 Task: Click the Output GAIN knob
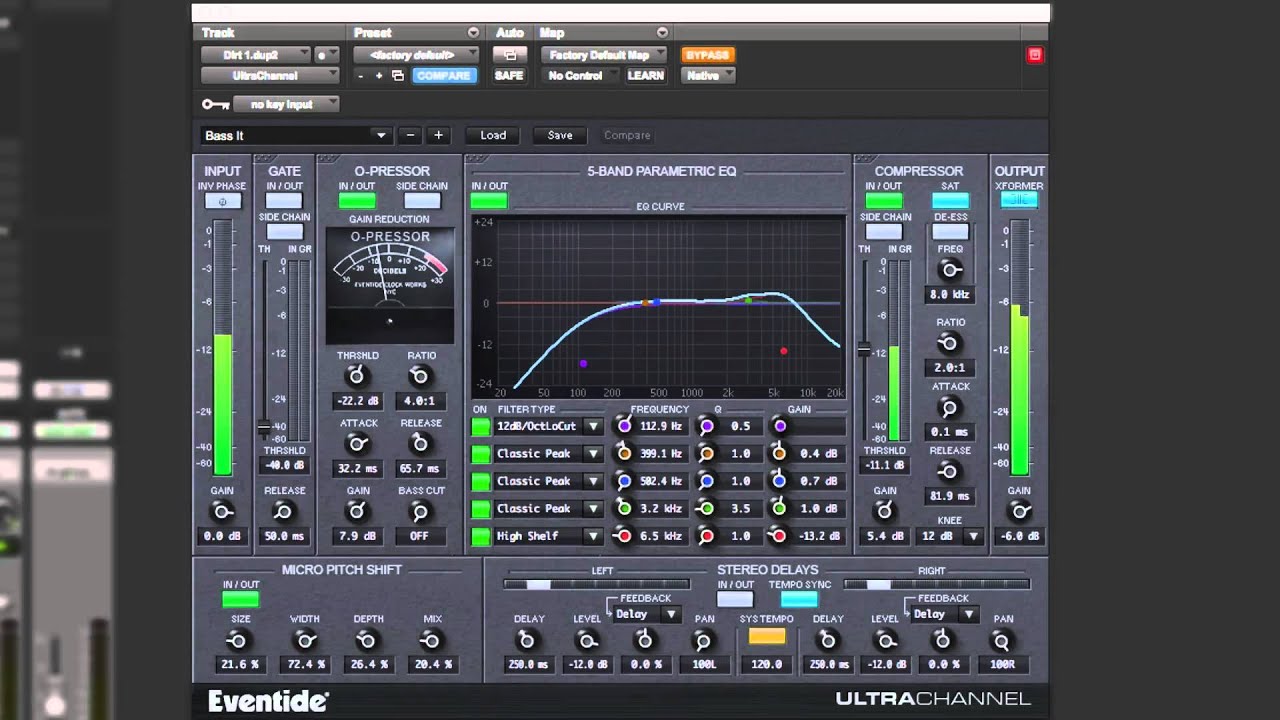pos(1019,511)
